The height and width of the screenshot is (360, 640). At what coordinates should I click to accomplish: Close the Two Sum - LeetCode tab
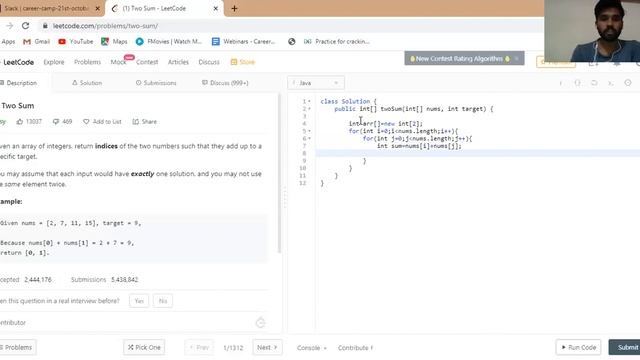click(216, 8)
